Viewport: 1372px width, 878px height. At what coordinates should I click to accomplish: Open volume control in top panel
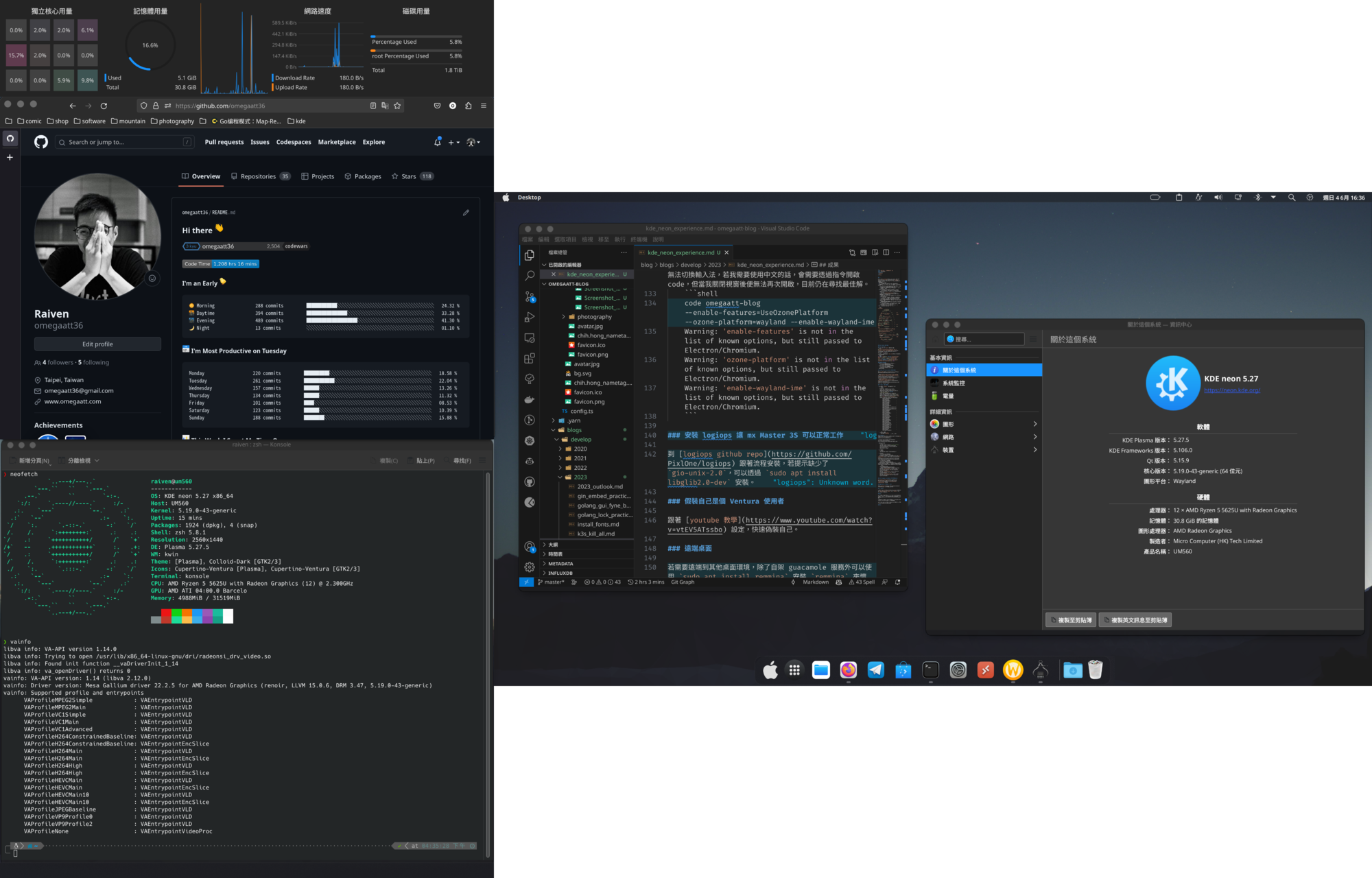click(x=1218, y=198)
